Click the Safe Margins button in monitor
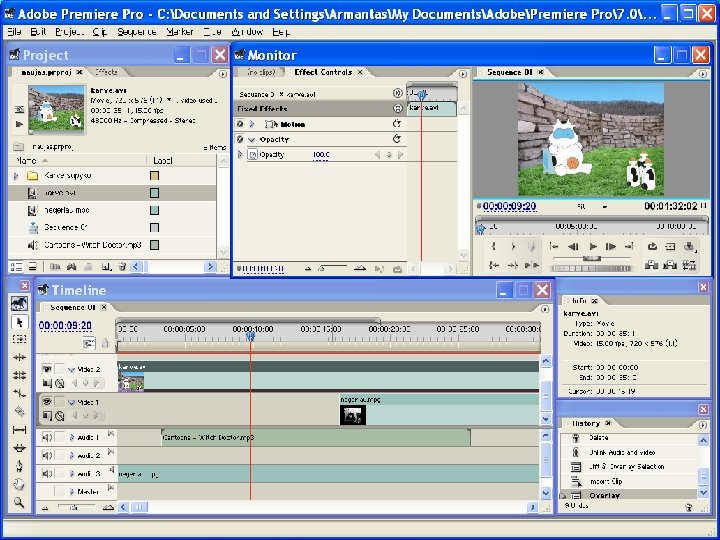This screenshot has width=720, height=540. pos(670,247)
